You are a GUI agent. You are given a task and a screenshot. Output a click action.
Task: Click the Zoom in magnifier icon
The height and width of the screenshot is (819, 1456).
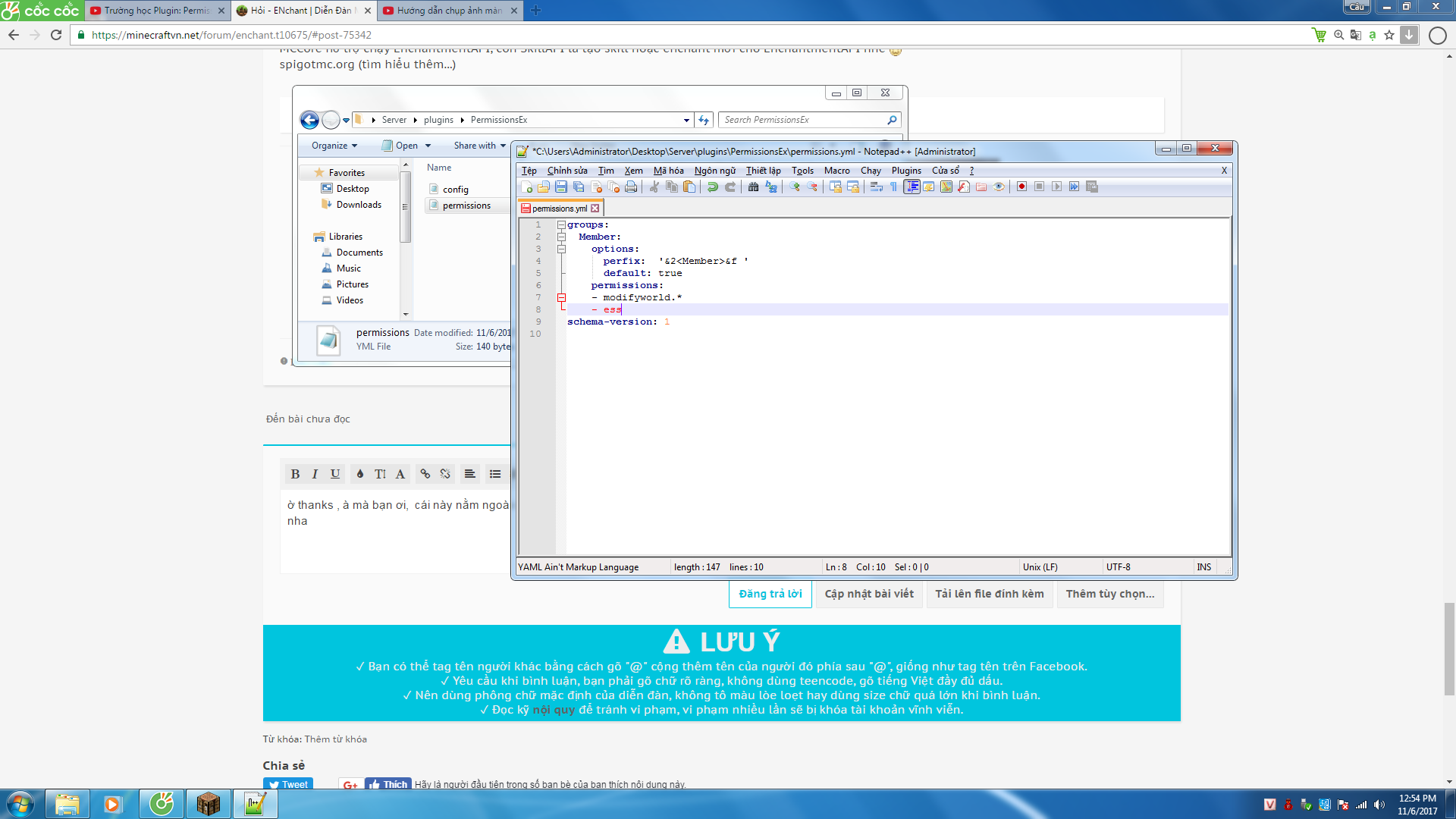pyautogui.click(x=794, y=187)
